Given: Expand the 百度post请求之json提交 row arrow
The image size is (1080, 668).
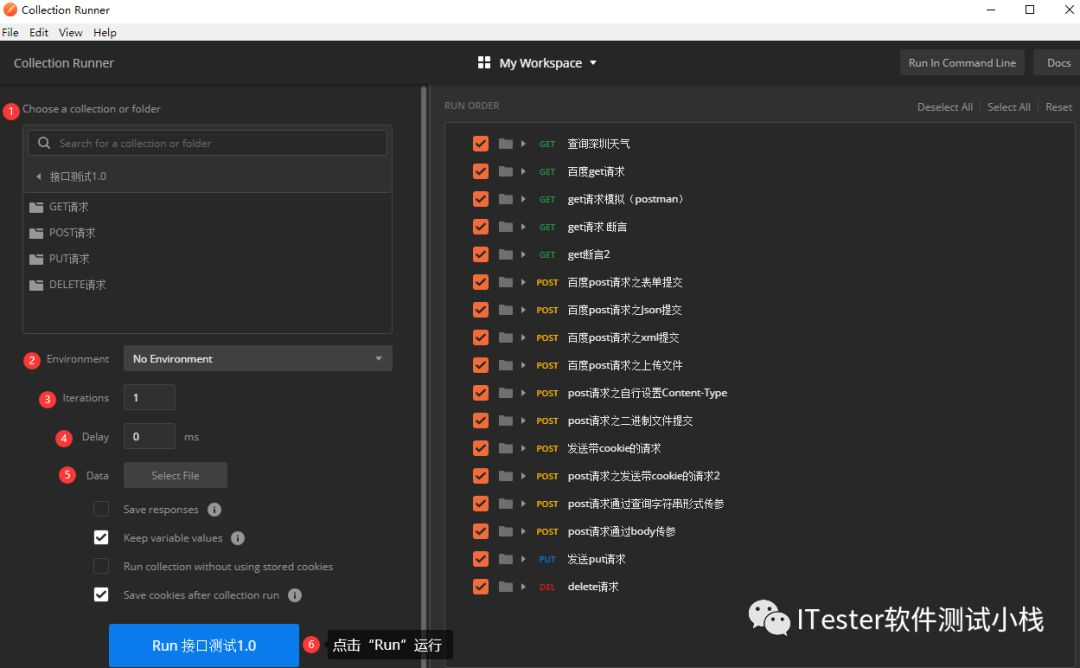Looking at the screenshot, I should pyautogui.click(x=523, y=310).
